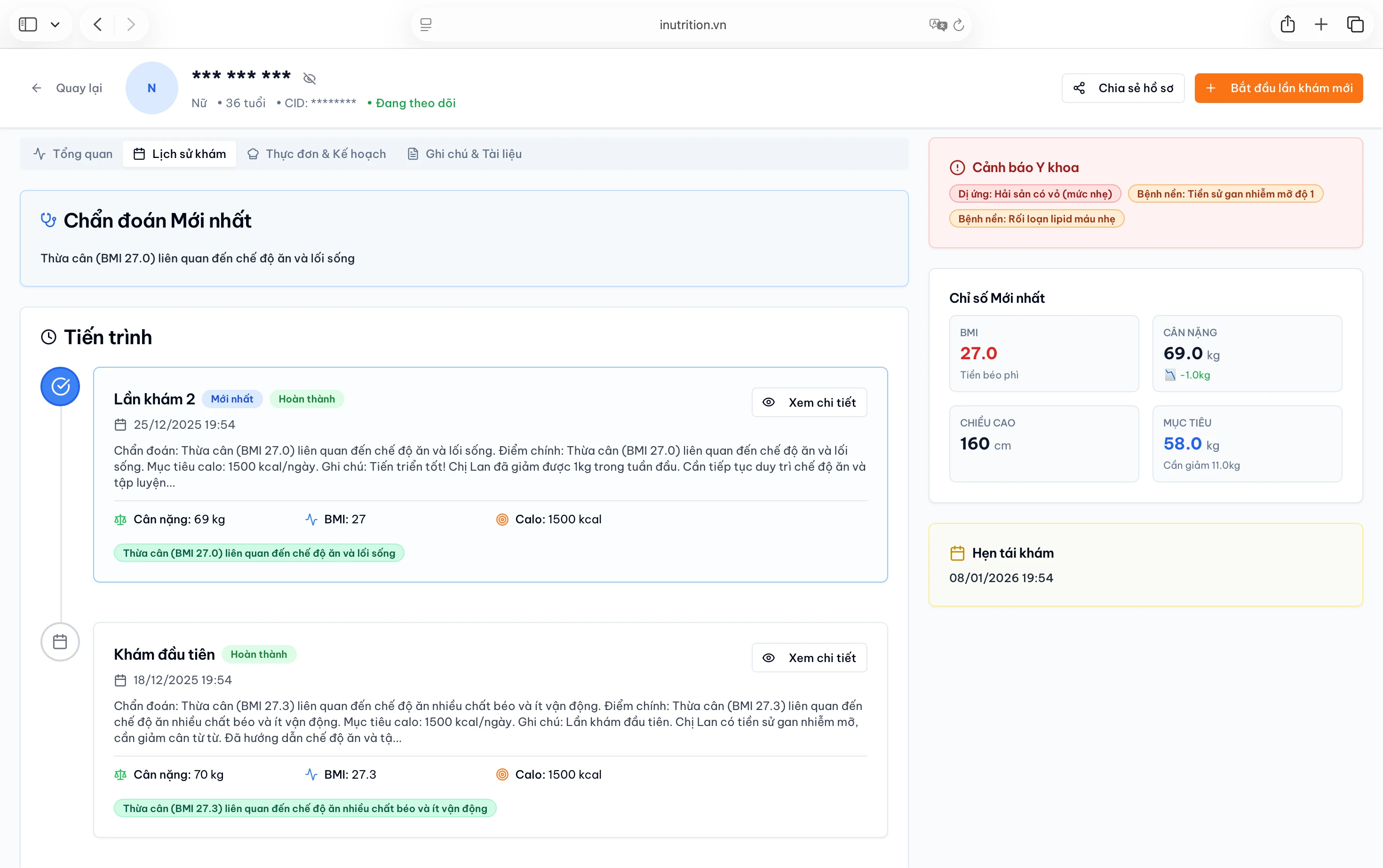Click the Lần khám 2 timeline checkmark marker
The image size is (1383, 868).
60,387
